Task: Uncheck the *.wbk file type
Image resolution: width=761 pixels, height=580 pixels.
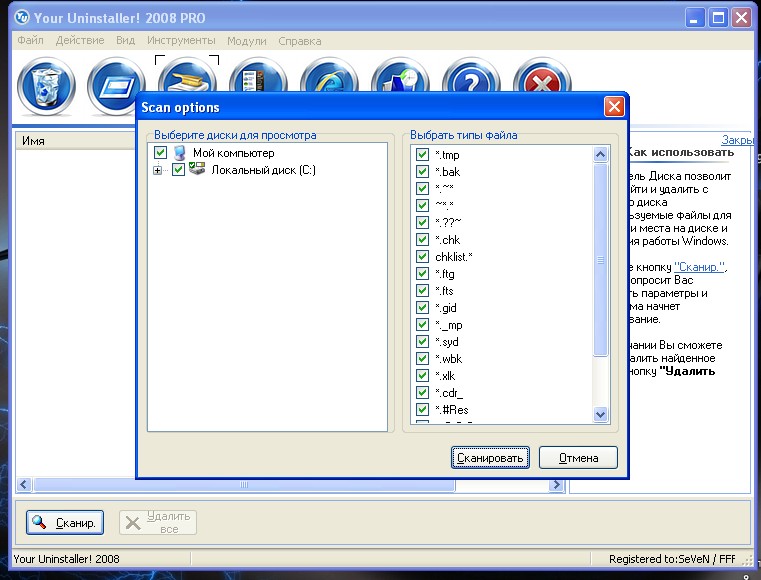Action: click(x=422, y=358)
